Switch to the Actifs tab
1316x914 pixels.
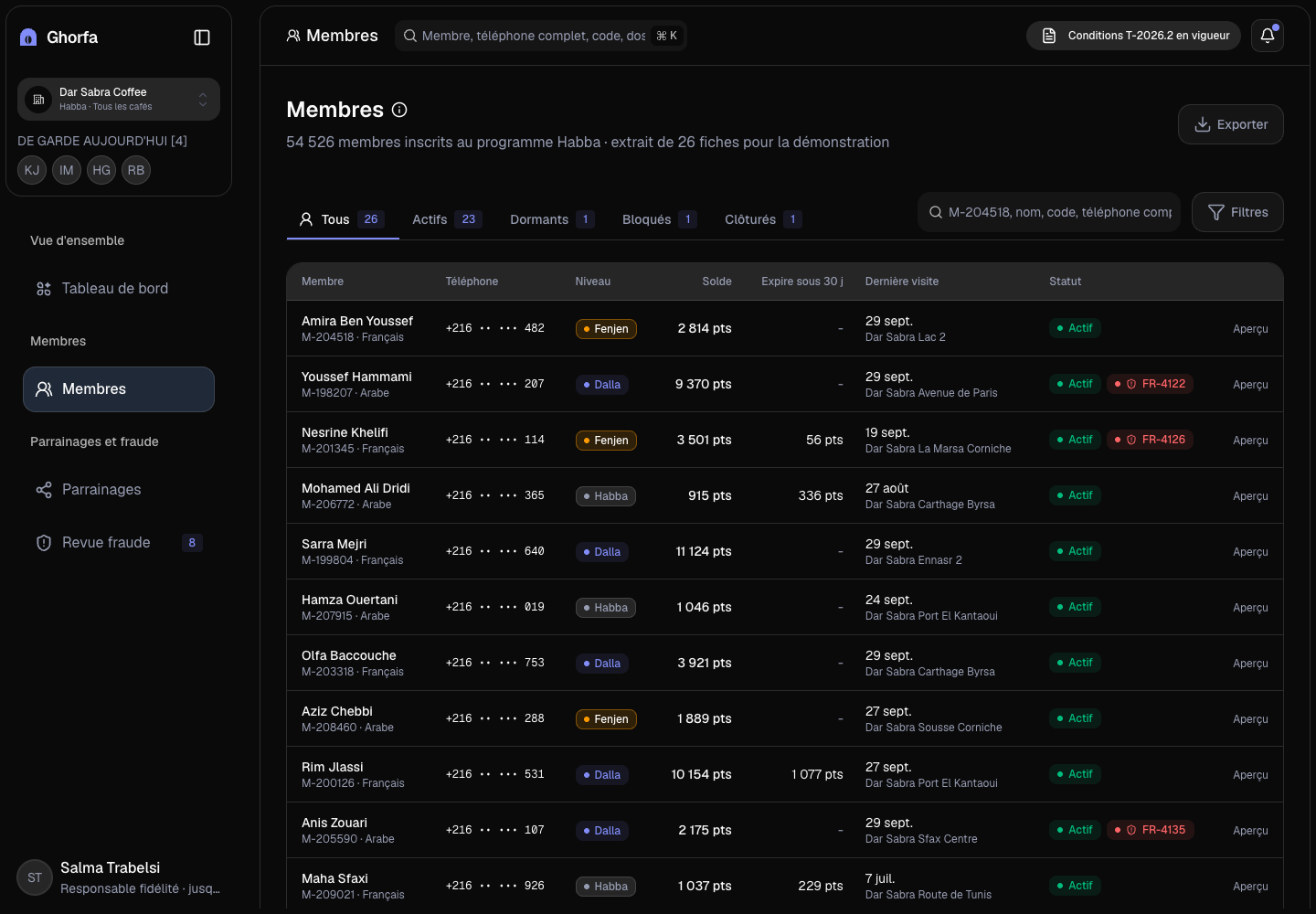(x=447, y=219)
